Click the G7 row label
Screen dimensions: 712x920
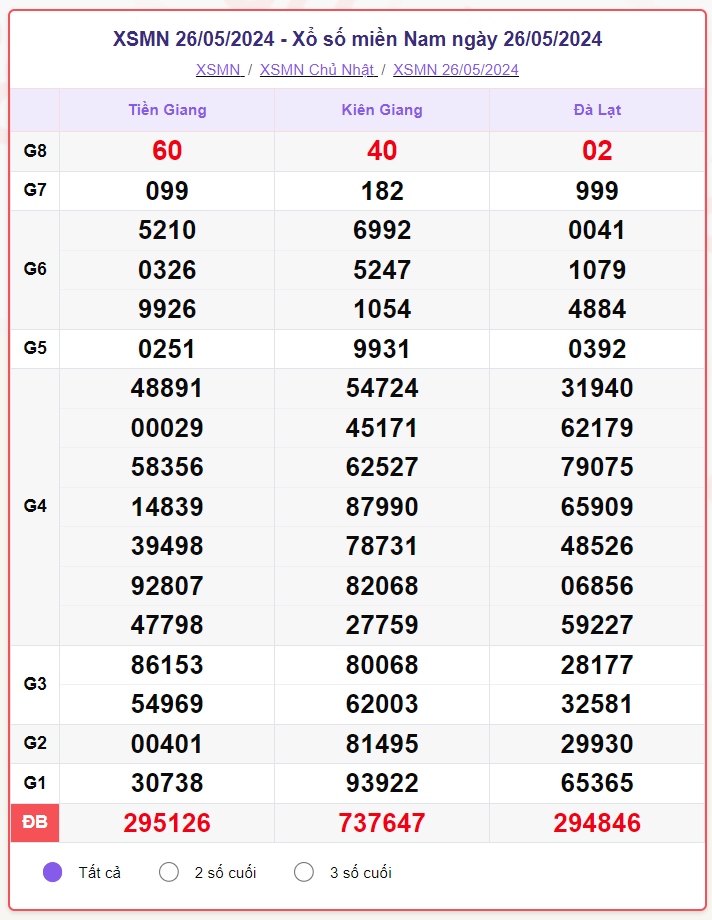(x=35, y=190)
